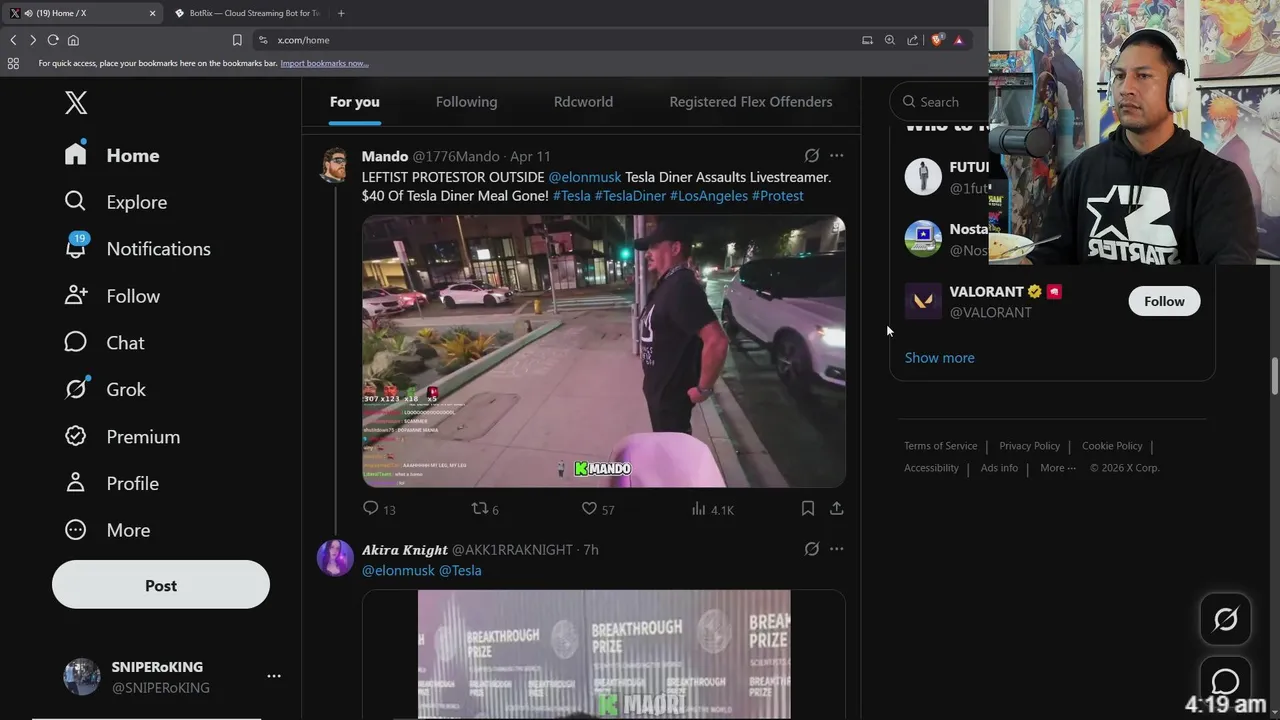The image size is (1280, 720).
Task: Open Grok from the sidebar
Action: [x=105, y=389]
